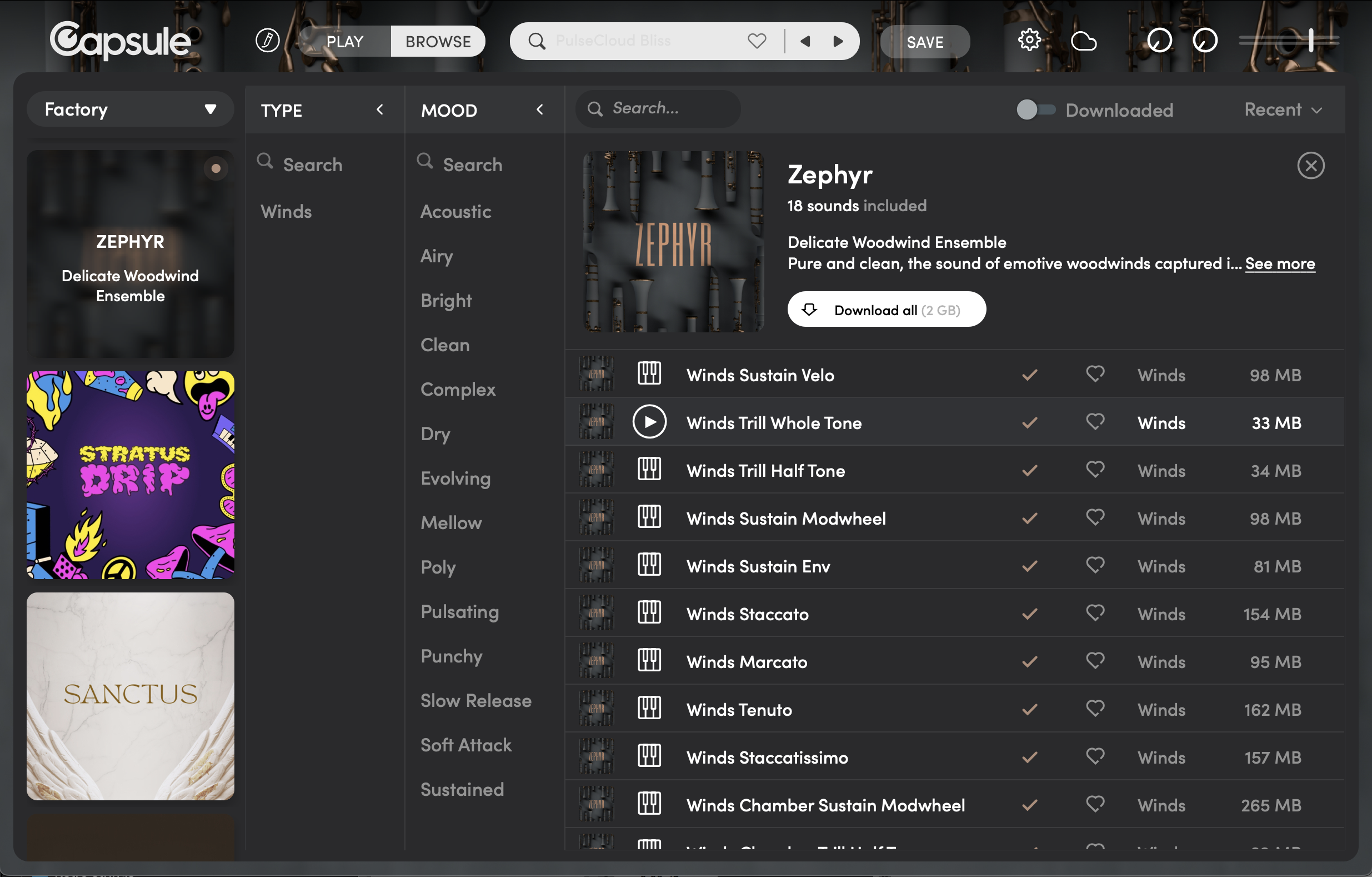Open the settings gear icon

click(x=1029, y=41)
